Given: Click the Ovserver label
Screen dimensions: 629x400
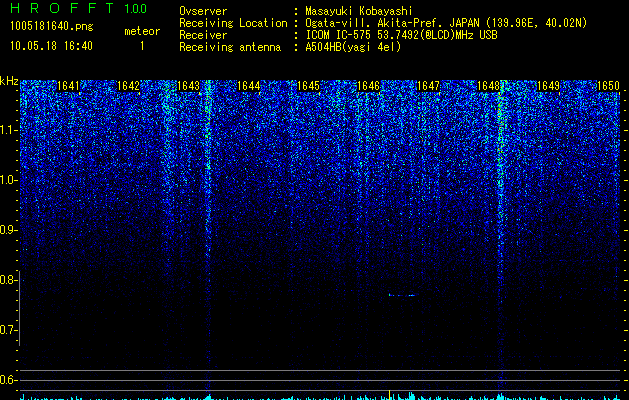Looking at the screenshot, I should pos(203,11).
